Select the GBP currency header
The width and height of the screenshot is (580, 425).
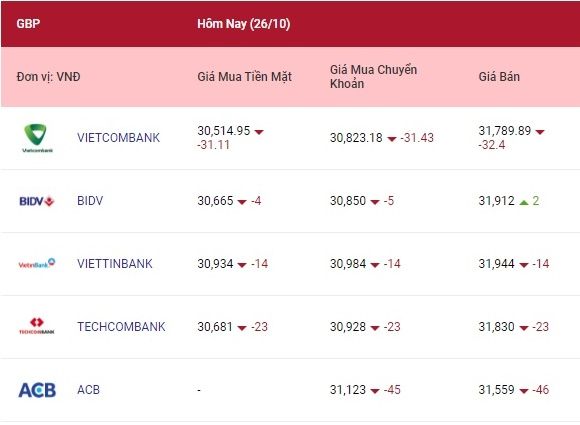(x=28, y=24)
